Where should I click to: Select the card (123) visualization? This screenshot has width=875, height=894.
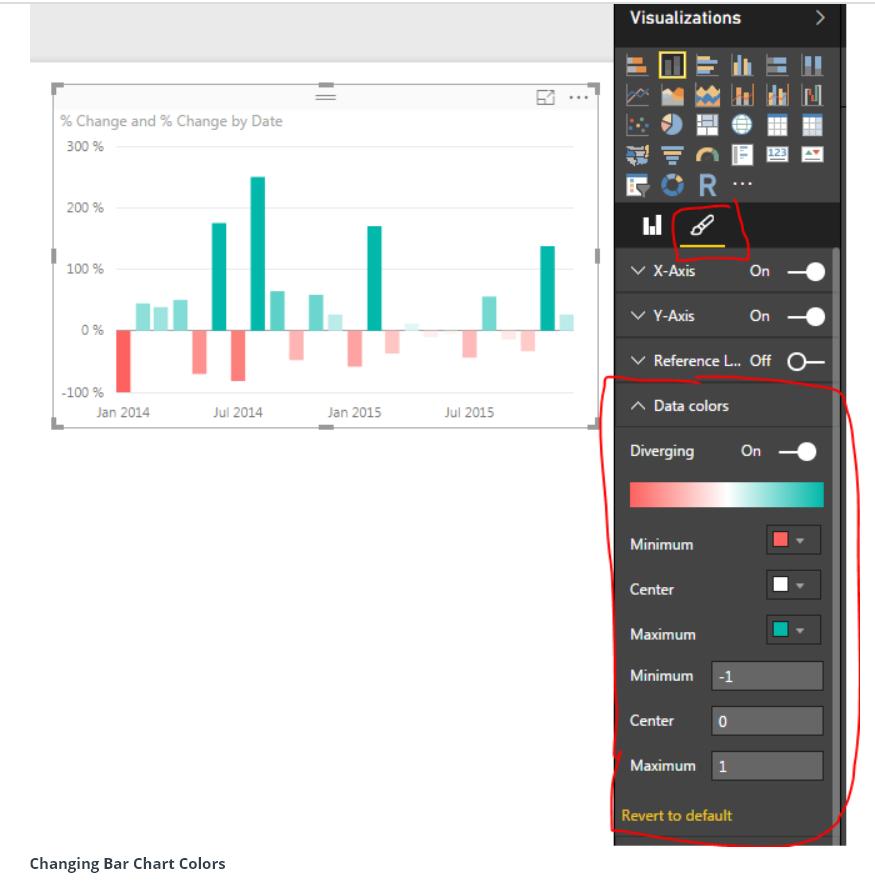(777, 155)
